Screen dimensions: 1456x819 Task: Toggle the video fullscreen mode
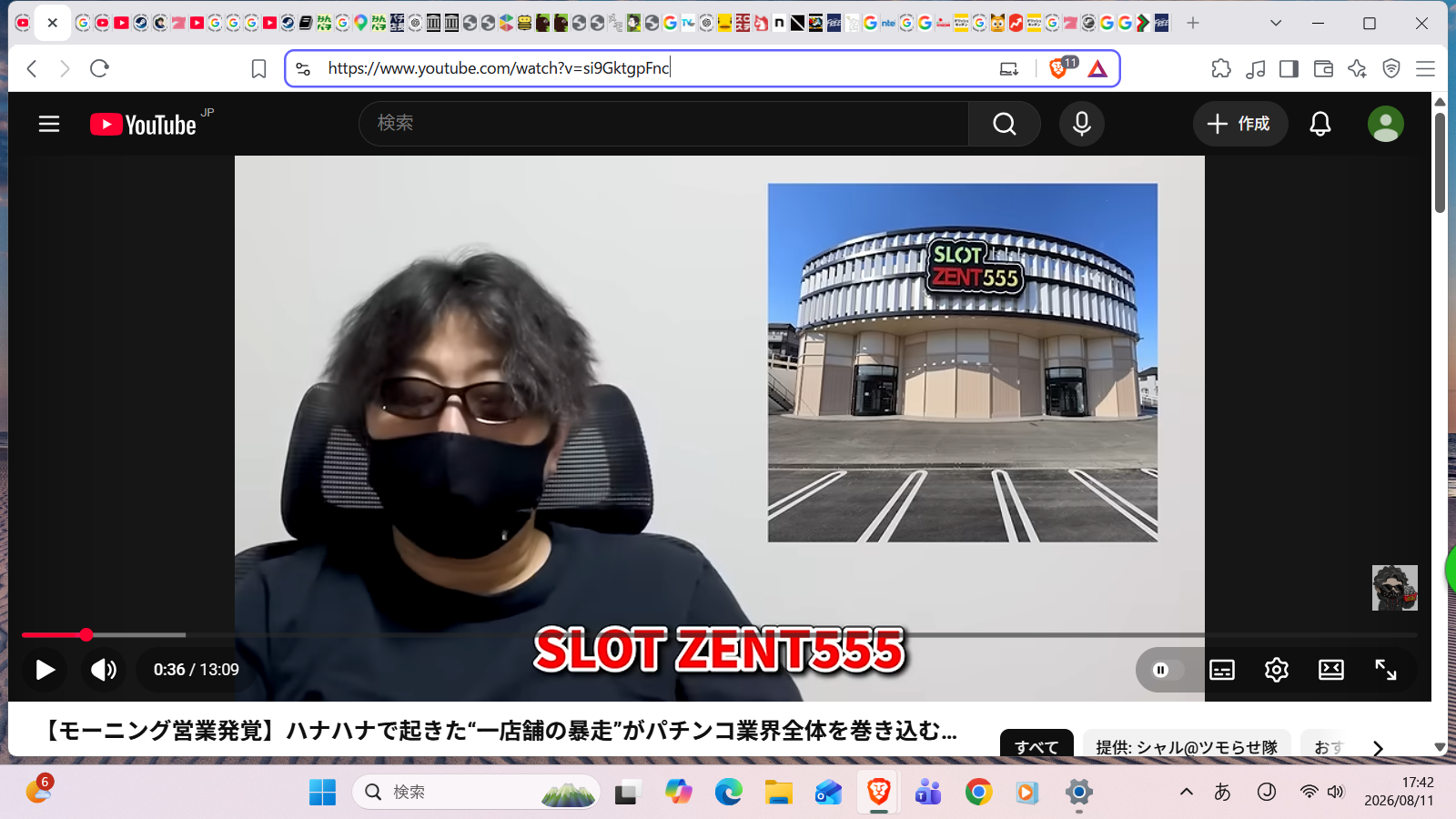click(x=1386, y=671)
